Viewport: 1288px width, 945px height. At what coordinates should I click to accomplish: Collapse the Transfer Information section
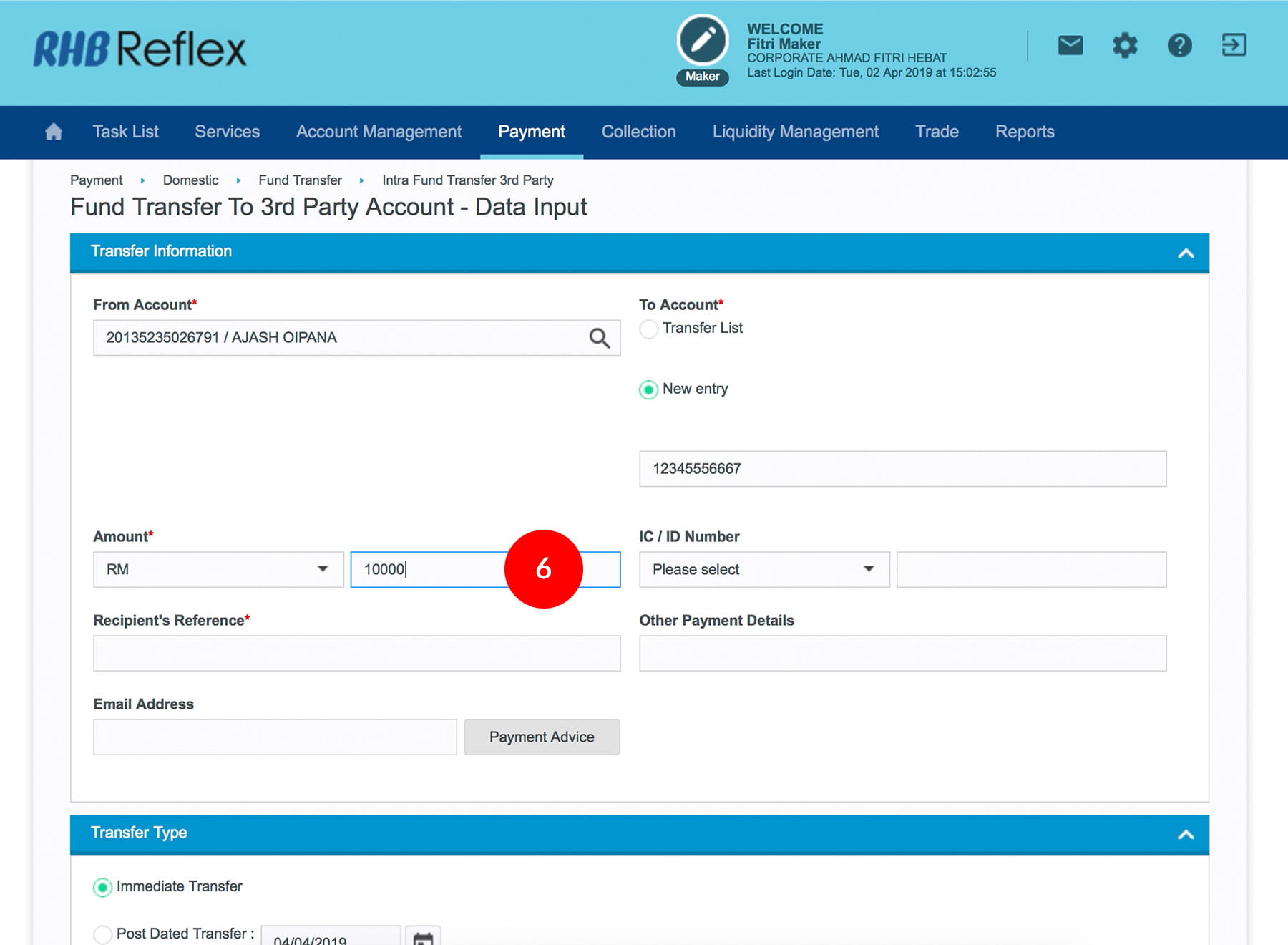pyautogui.click(x=1185, y=253)
